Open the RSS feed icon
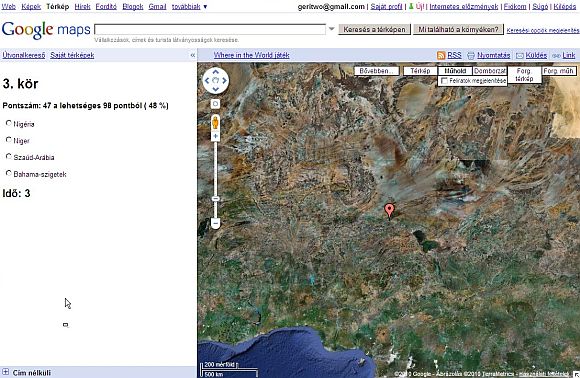The height and width of the screenshot is (378, 580). [x=441, y=55]
